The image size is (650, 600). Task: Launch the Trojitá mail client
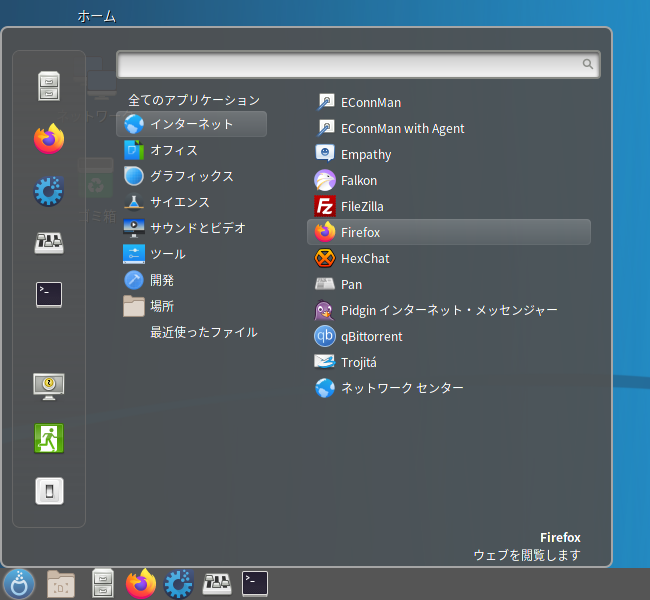(x=449, y=362)
